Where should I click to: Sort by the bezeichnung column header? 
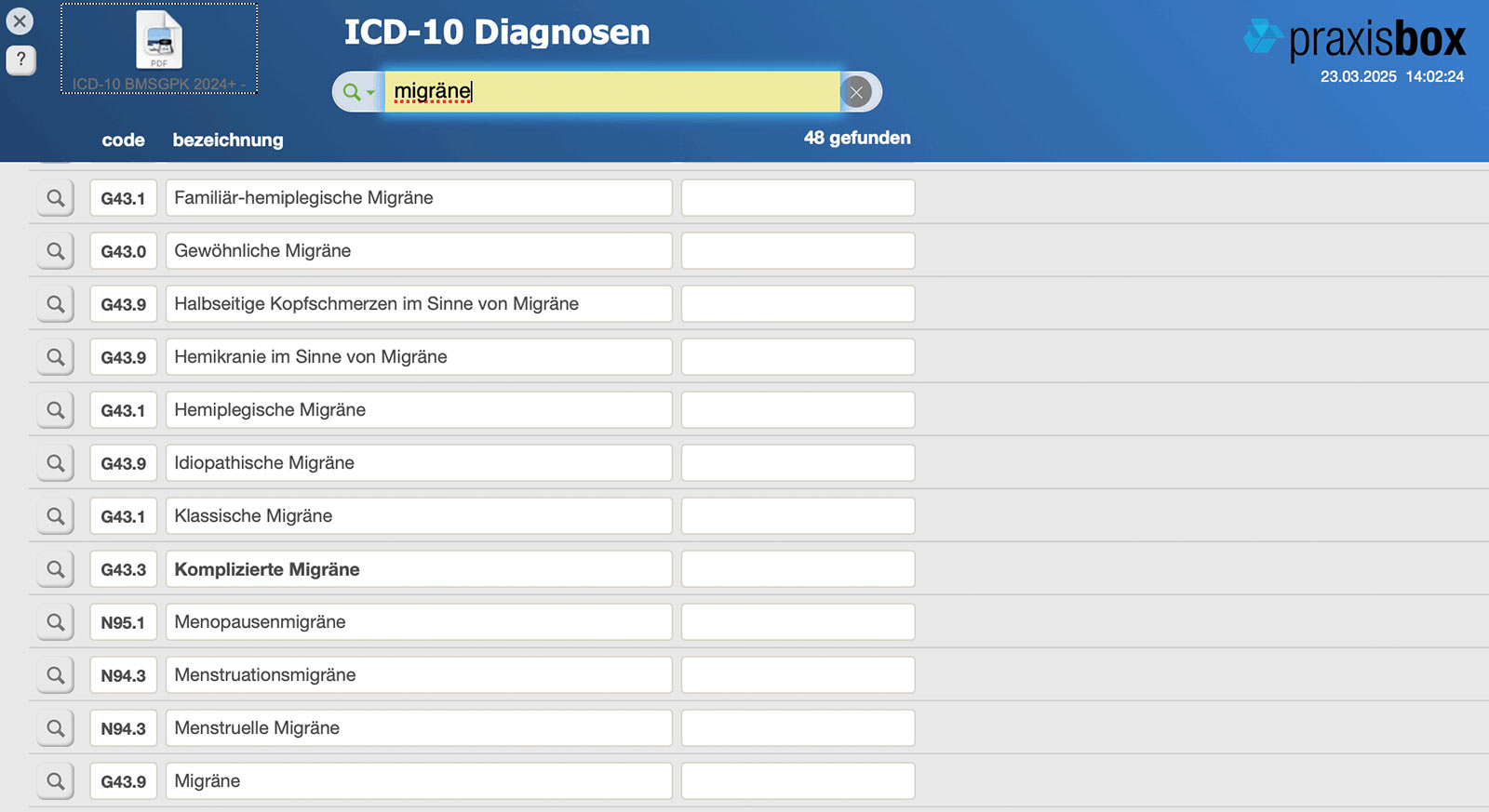[228, 140]
